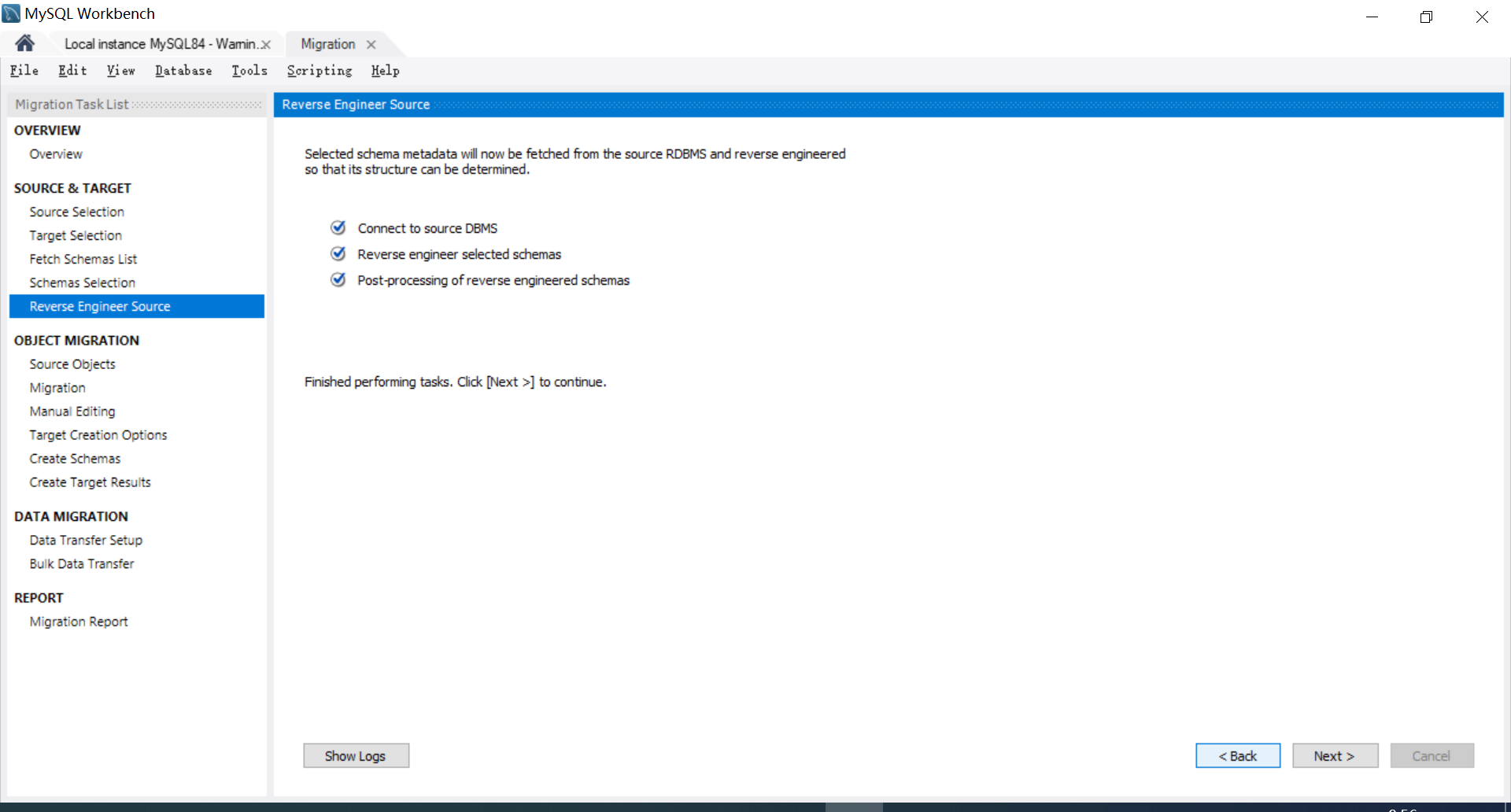Close the Migration tab
The width and height of the screenshot is (1511, 812).
coord(371,45)
